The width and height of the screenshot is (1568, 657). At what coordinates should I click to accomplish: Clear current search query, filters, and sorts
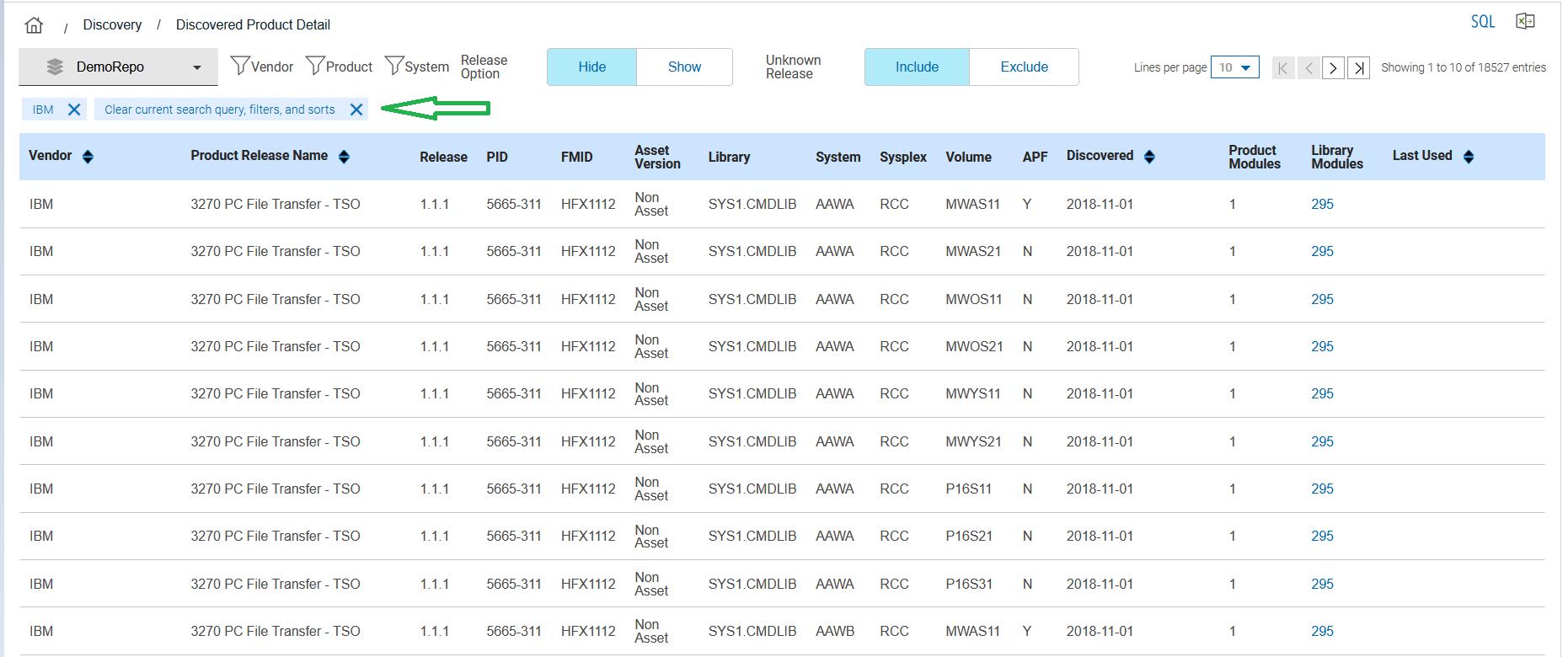tap(356, 109)
